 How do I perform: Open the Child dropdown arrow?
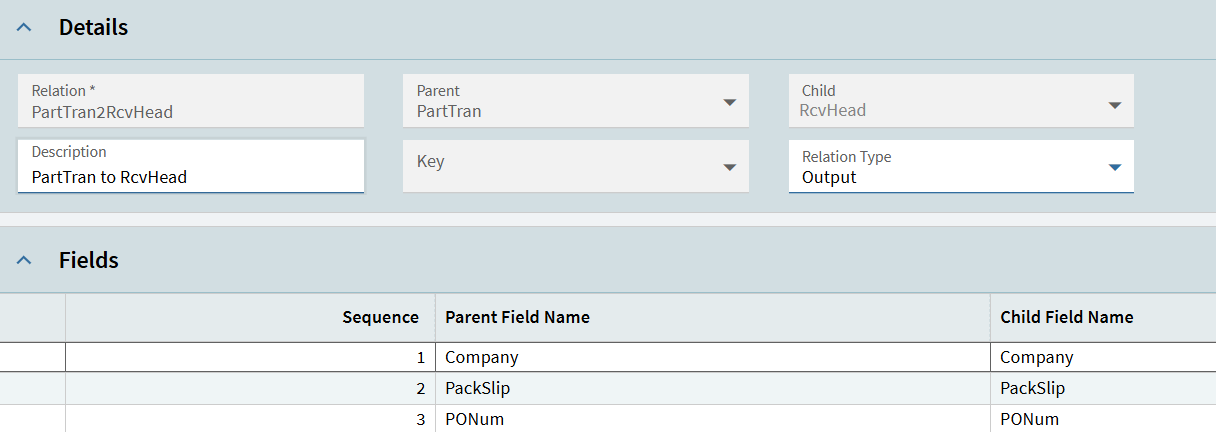[x=1114, y=105]
